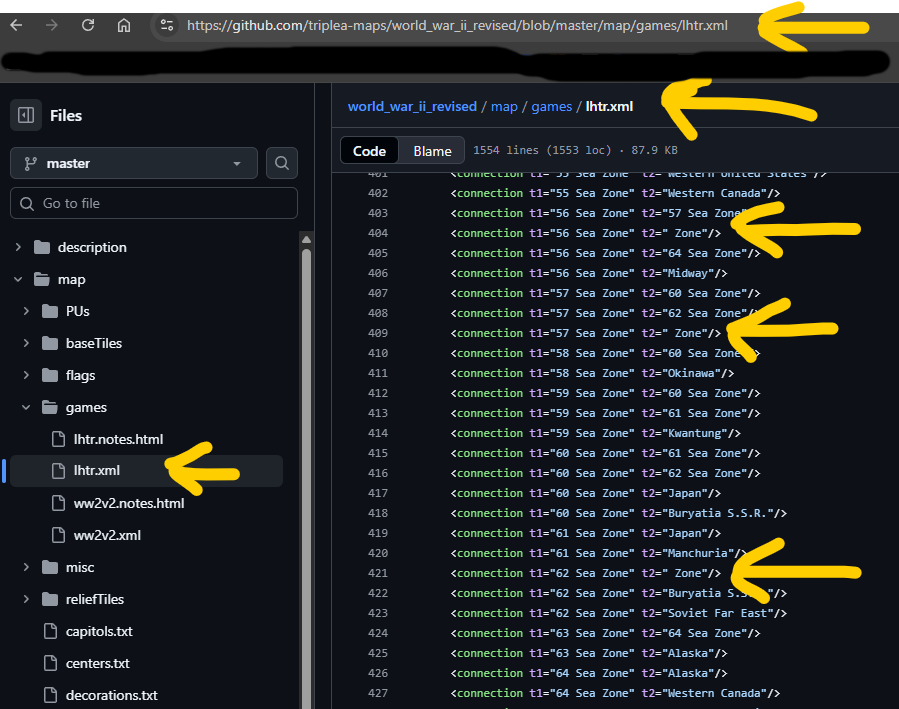
Task: Select the flags folder icon
Action: click(50, 375)
